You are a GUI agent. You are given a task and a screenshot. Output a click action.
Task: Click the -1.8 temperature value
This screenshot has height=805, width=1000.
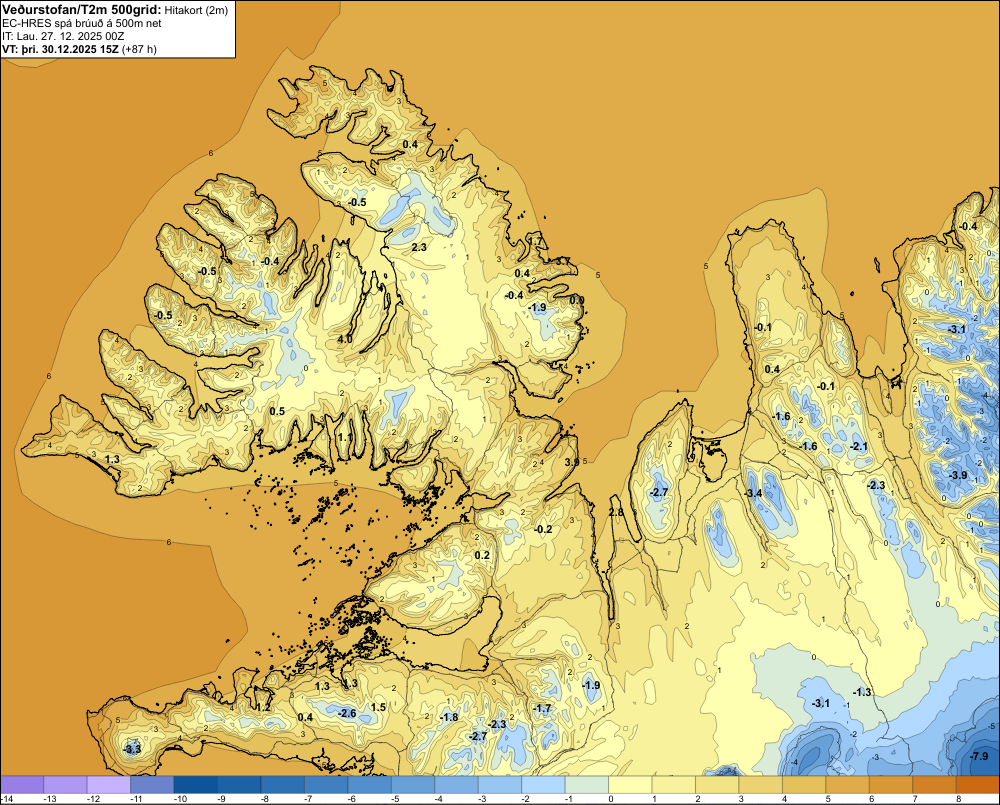[449, 717]
